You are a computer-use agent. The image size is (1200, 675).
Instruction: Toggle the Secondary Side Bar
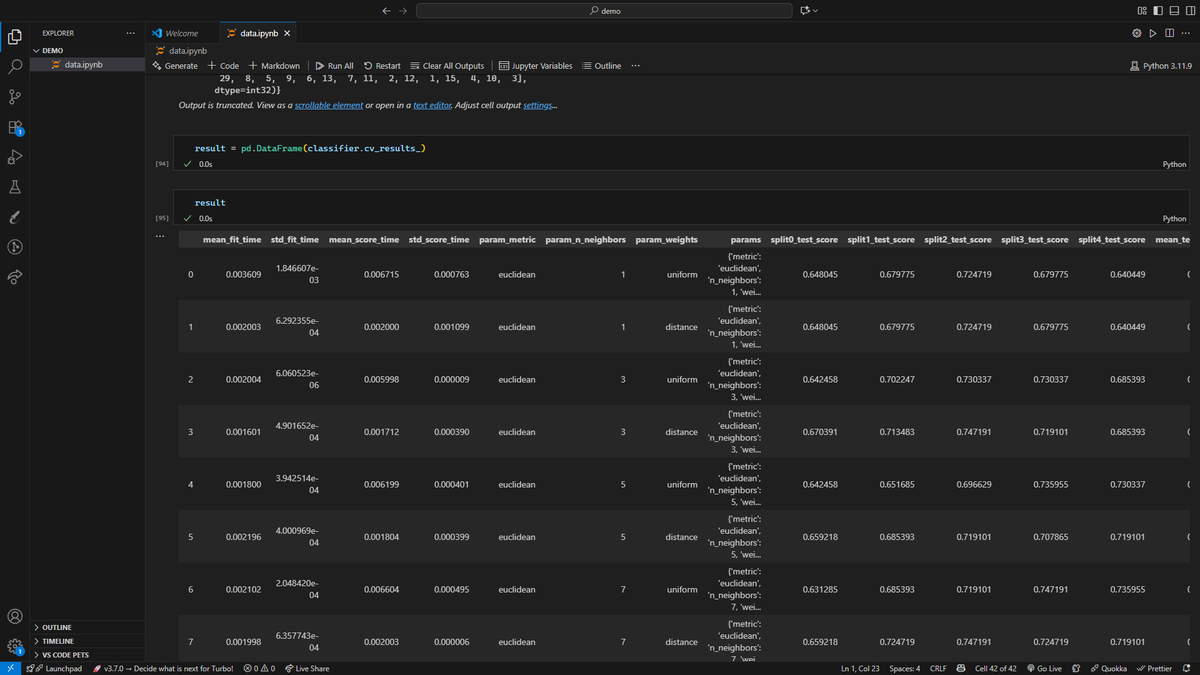(x=1190, y=11)
